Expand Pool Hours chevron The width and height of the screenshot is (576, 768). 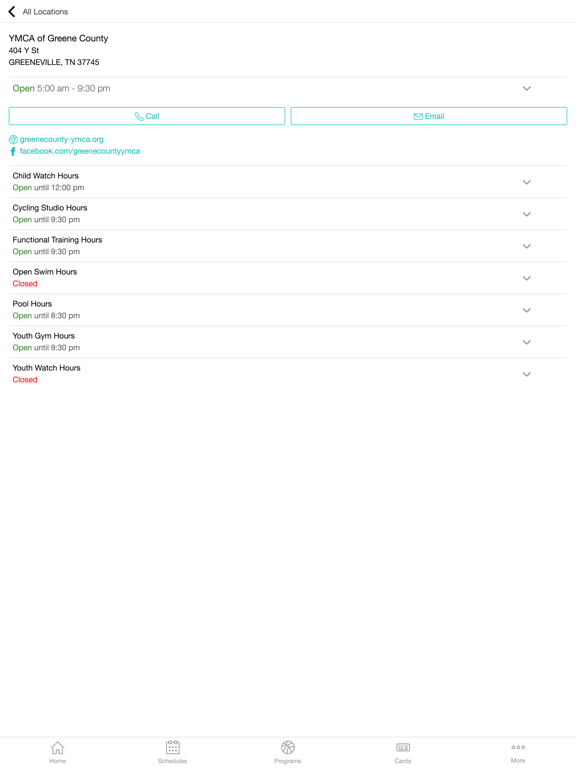pos(527,310)
